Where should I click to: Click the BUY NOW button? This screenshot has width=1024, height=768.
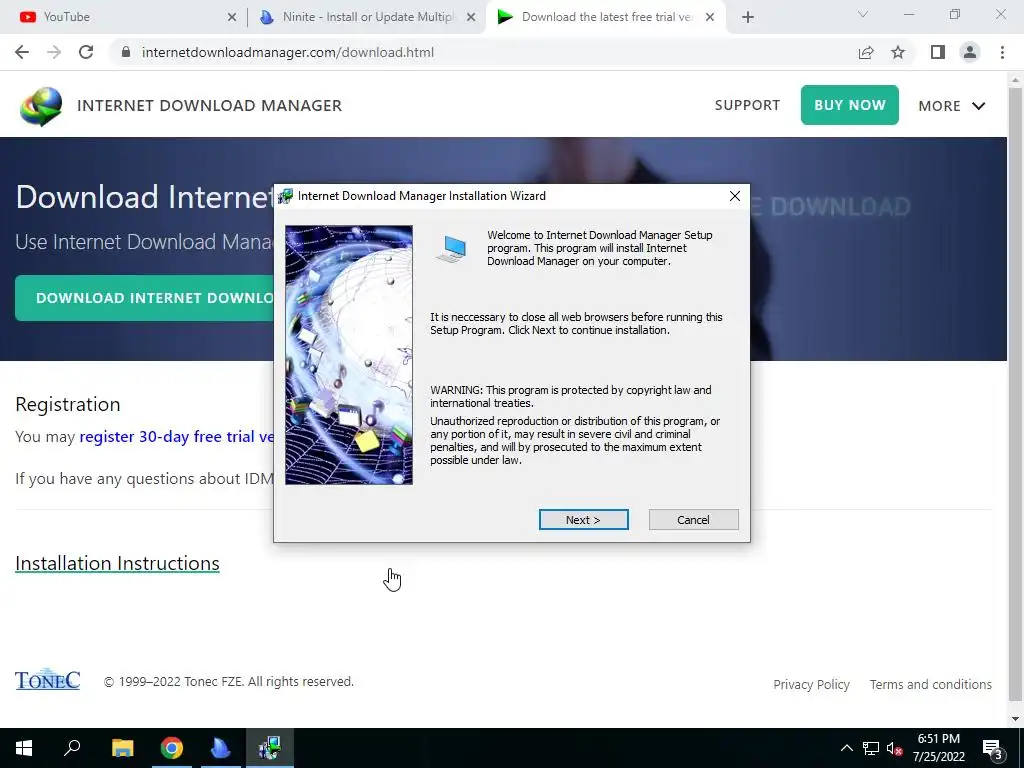(850, 105)
